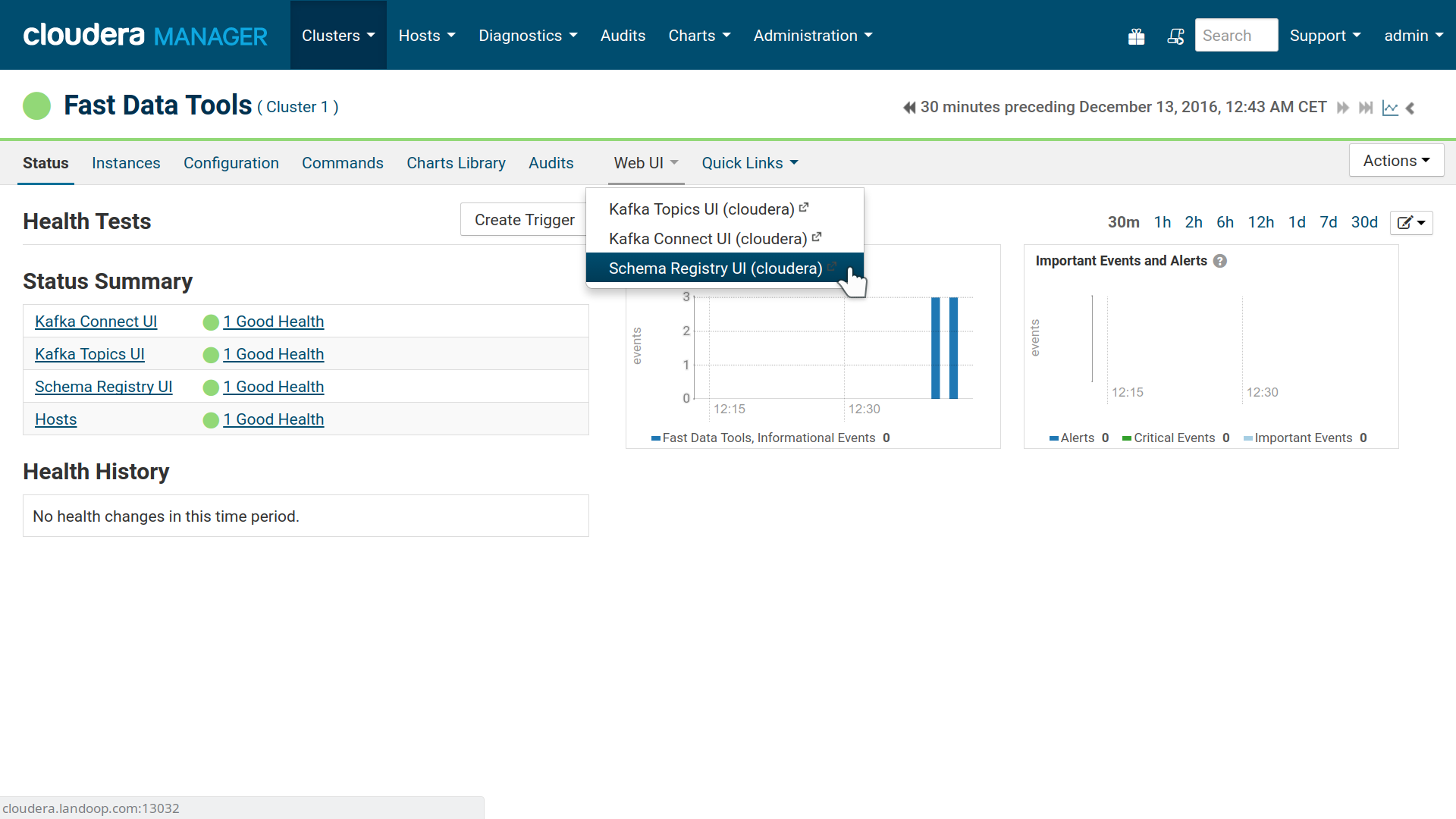Click the Cloudera Manager logo

145,35
